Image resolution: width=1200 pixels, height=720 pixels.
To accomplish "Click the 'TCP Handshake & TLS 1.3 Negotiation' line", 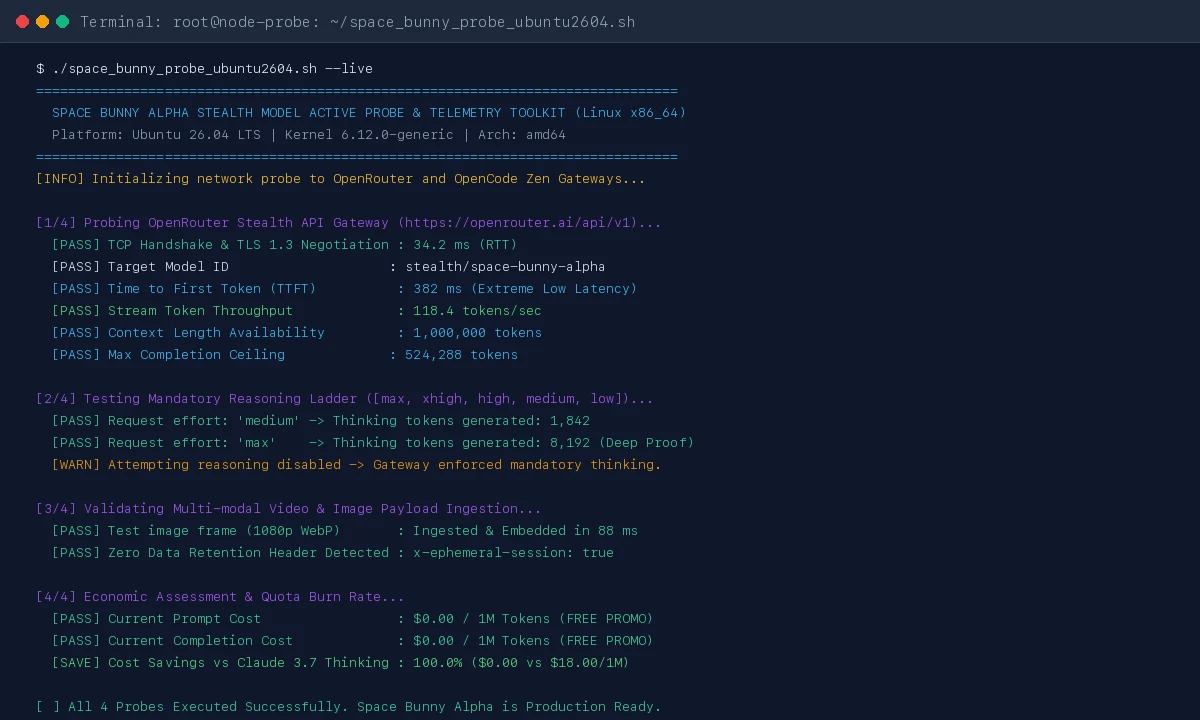I will point(285,245).
